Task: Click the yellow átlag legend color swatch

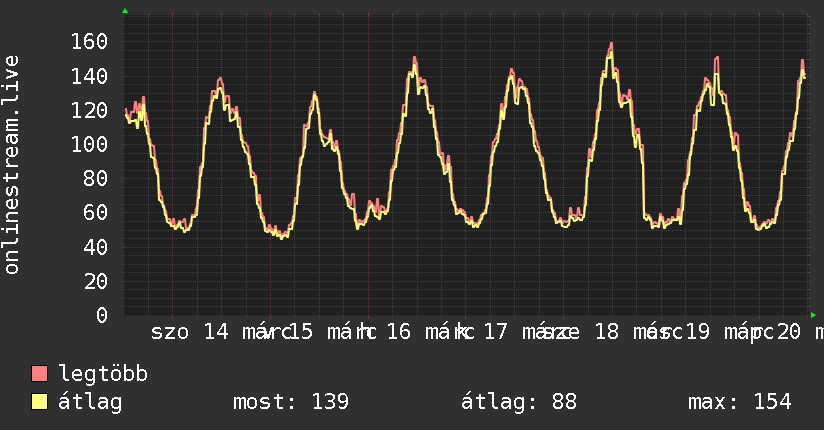Action: click(x=39, y=402)
